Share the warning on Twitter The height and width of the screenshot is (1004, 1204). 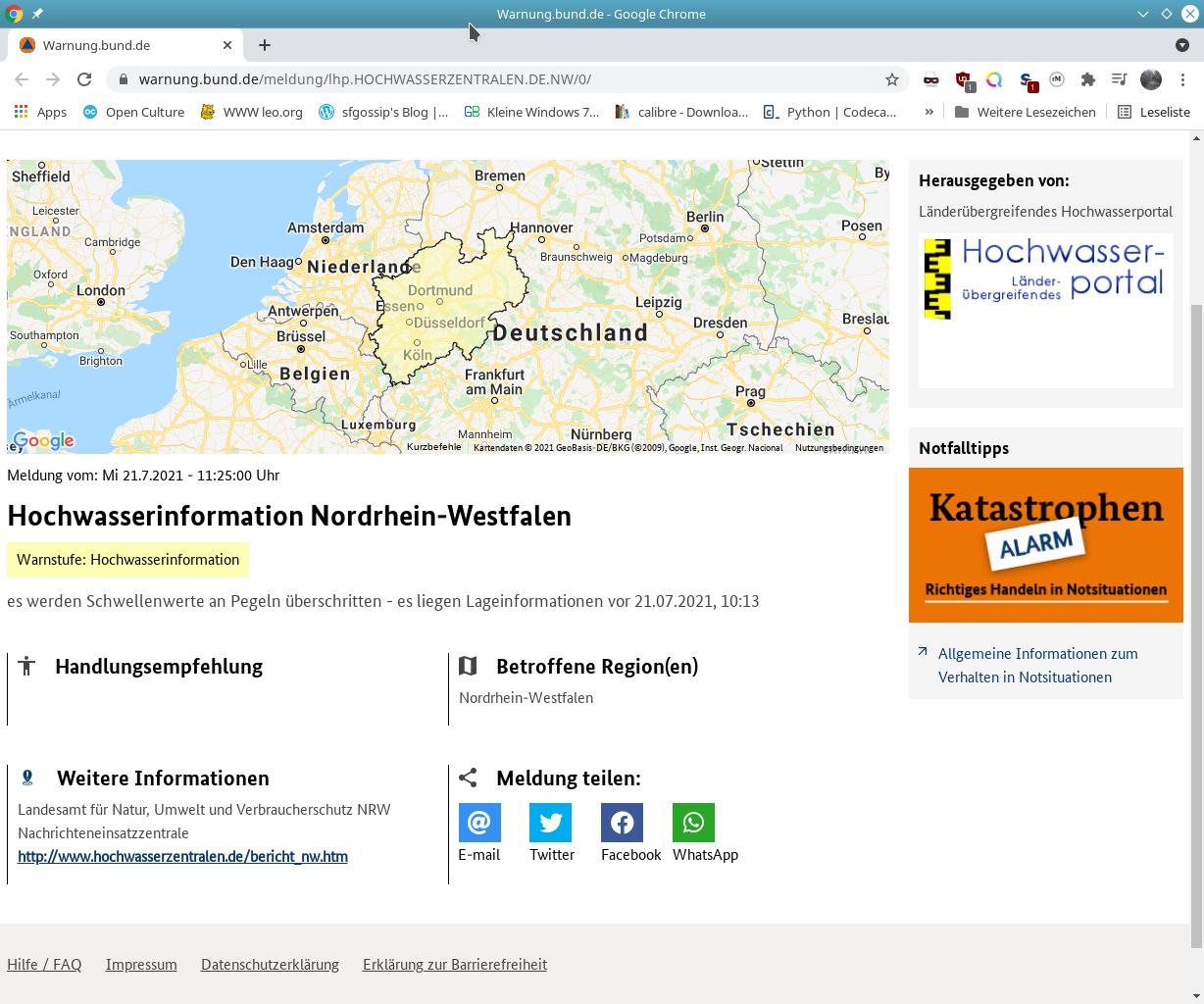(x=550, y=823)
